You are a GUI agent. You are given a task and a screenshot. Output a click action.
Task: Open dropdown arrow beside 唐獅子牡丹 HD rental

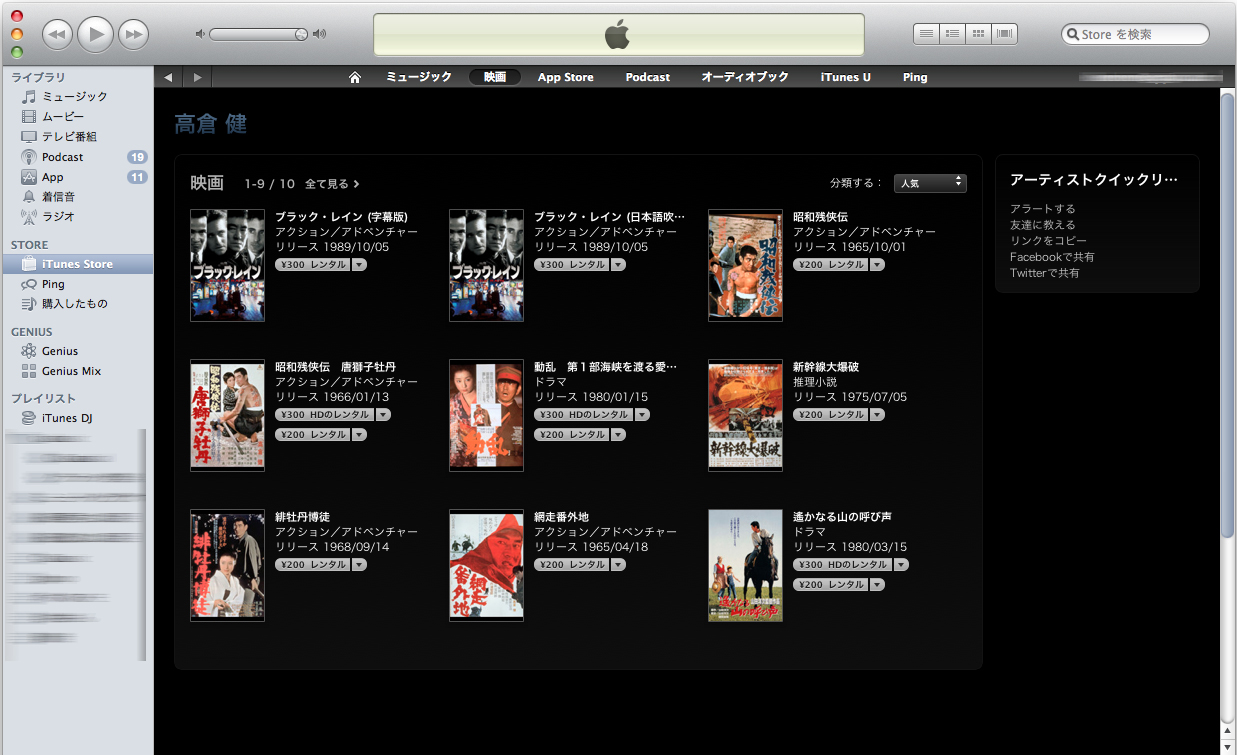point(383,415)
